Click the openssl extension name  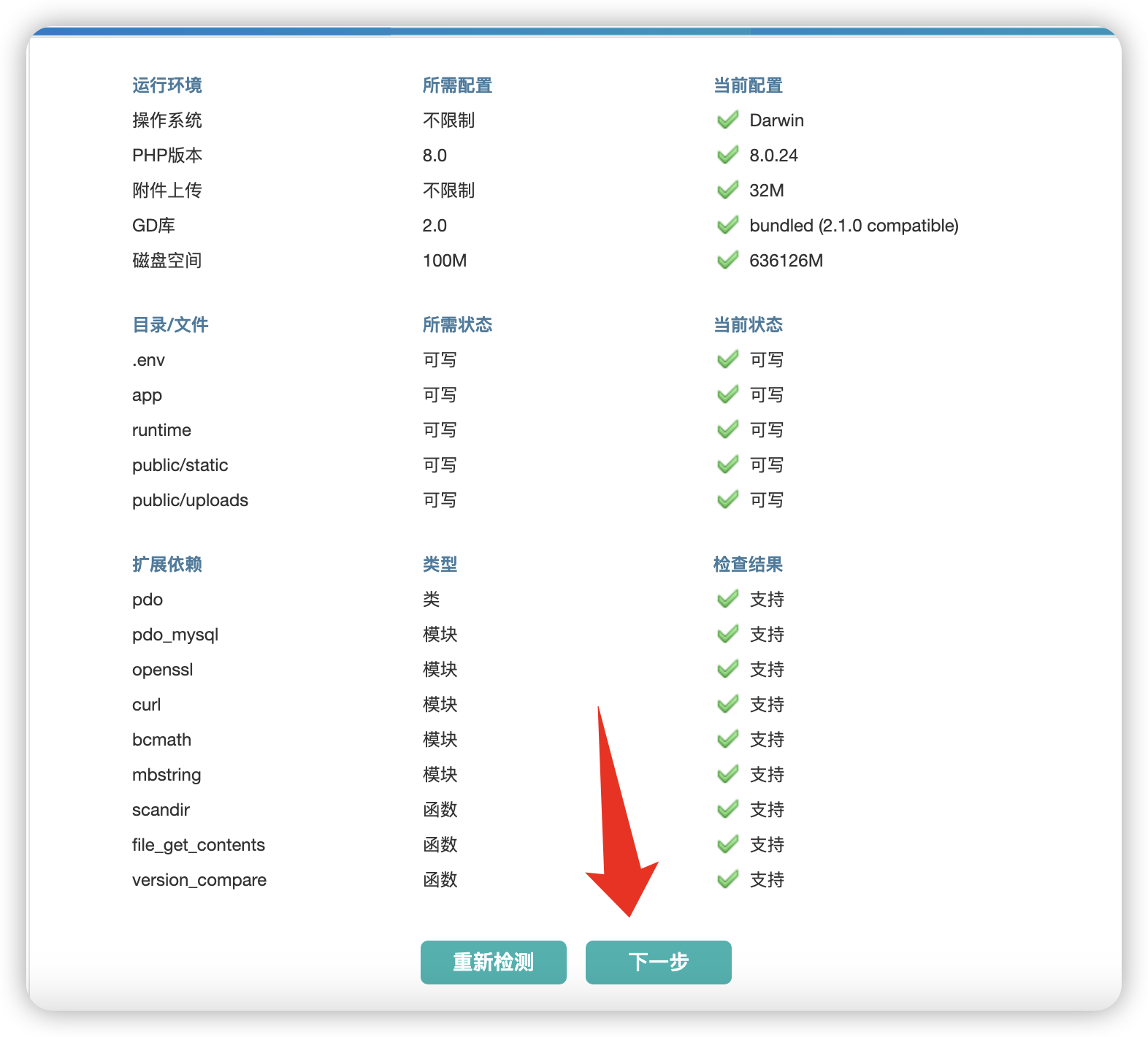pos(162,670)
